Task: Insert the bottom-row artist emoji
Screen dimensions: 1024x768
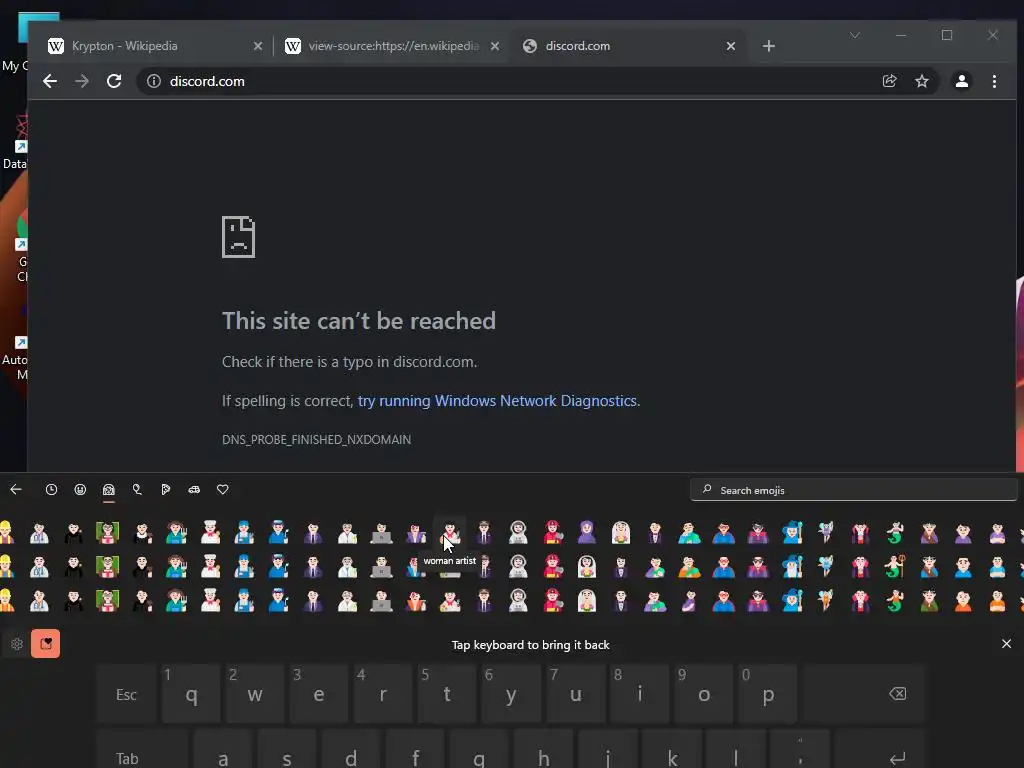Action: coord(450,600)
